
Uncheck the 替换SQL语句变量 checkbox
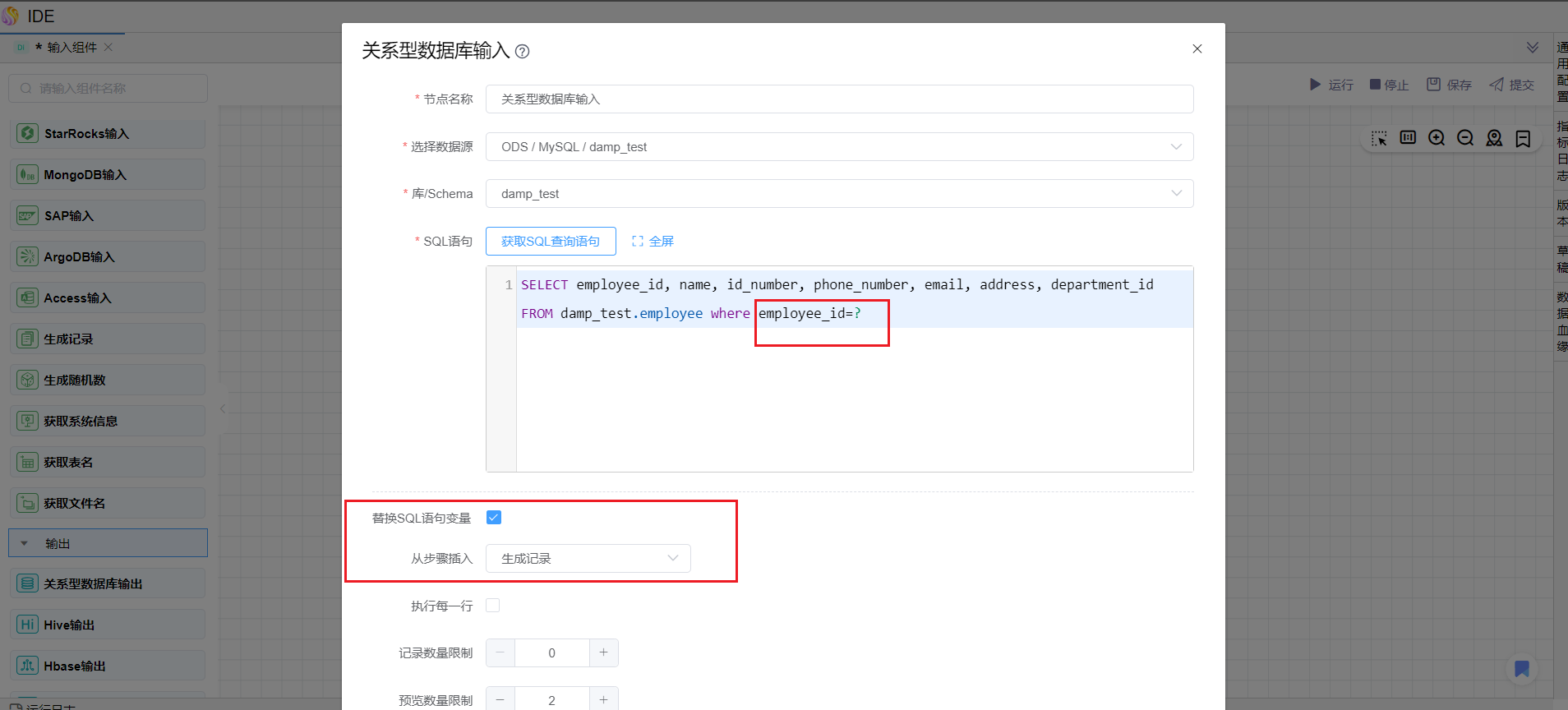tap(494, 518)
